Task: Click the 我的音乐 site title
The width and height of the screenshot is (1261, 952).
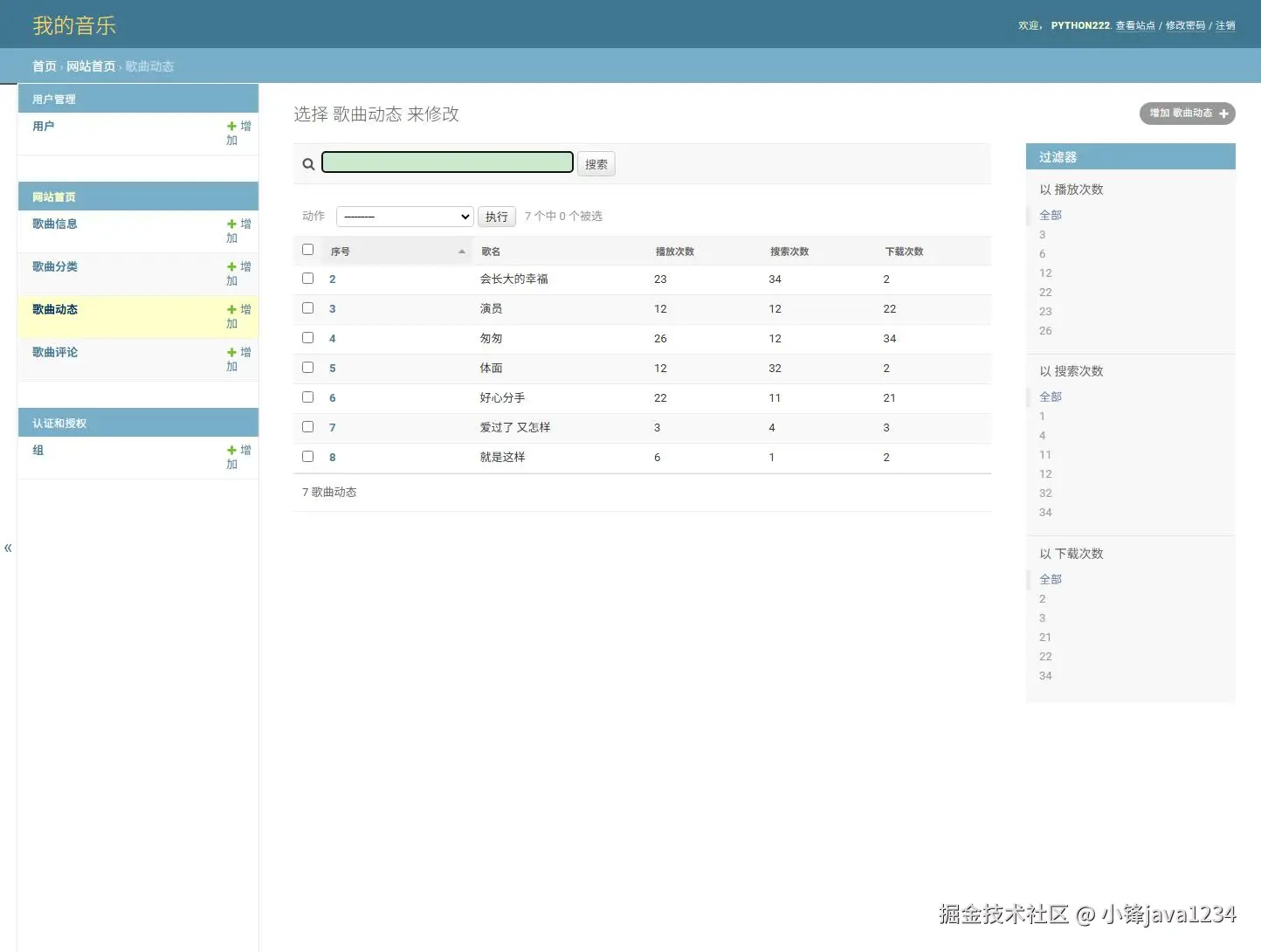Action: click(74, 25)
